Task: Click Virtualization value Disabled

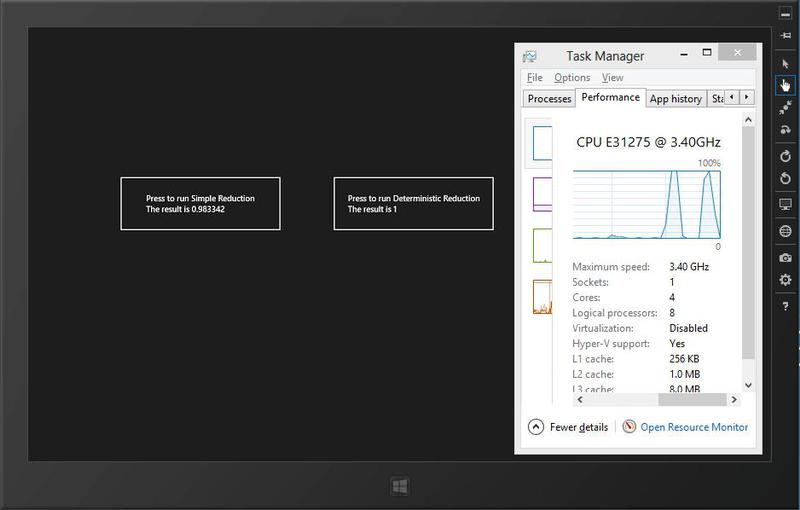Action: tap(688, 328)
